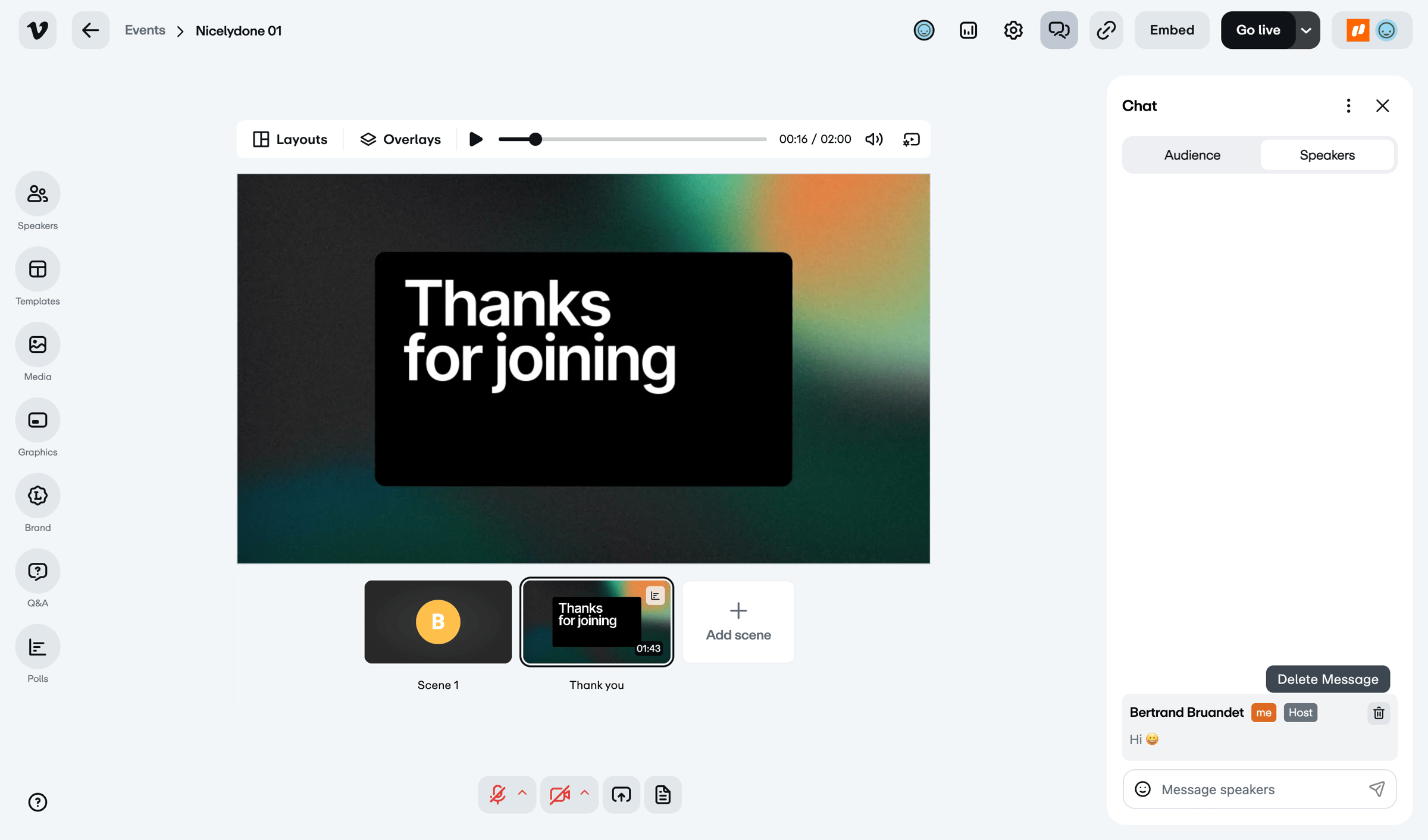Click the poll badge on Thank you thumbnail
The width and height of the screenshot is (1428, 840).
(655, 595)
